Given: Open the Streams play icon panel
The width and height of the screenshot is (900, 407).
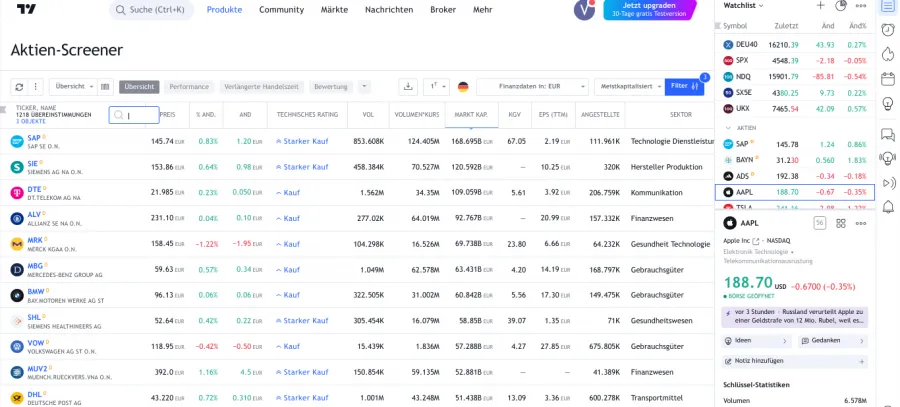Looking at the screenshot, I should 888,183.
